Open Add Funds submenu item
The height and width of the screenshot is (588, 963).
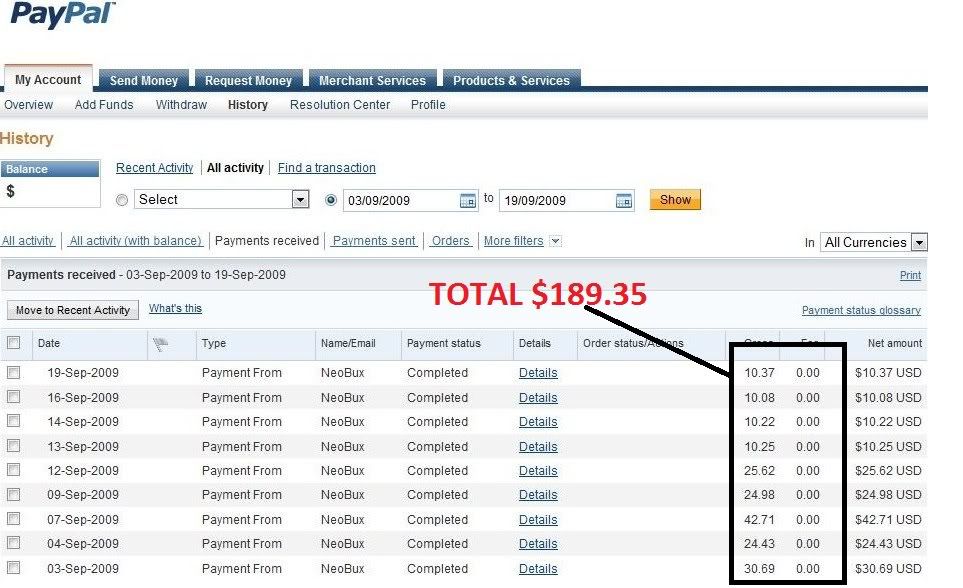(x=104, y=105)
